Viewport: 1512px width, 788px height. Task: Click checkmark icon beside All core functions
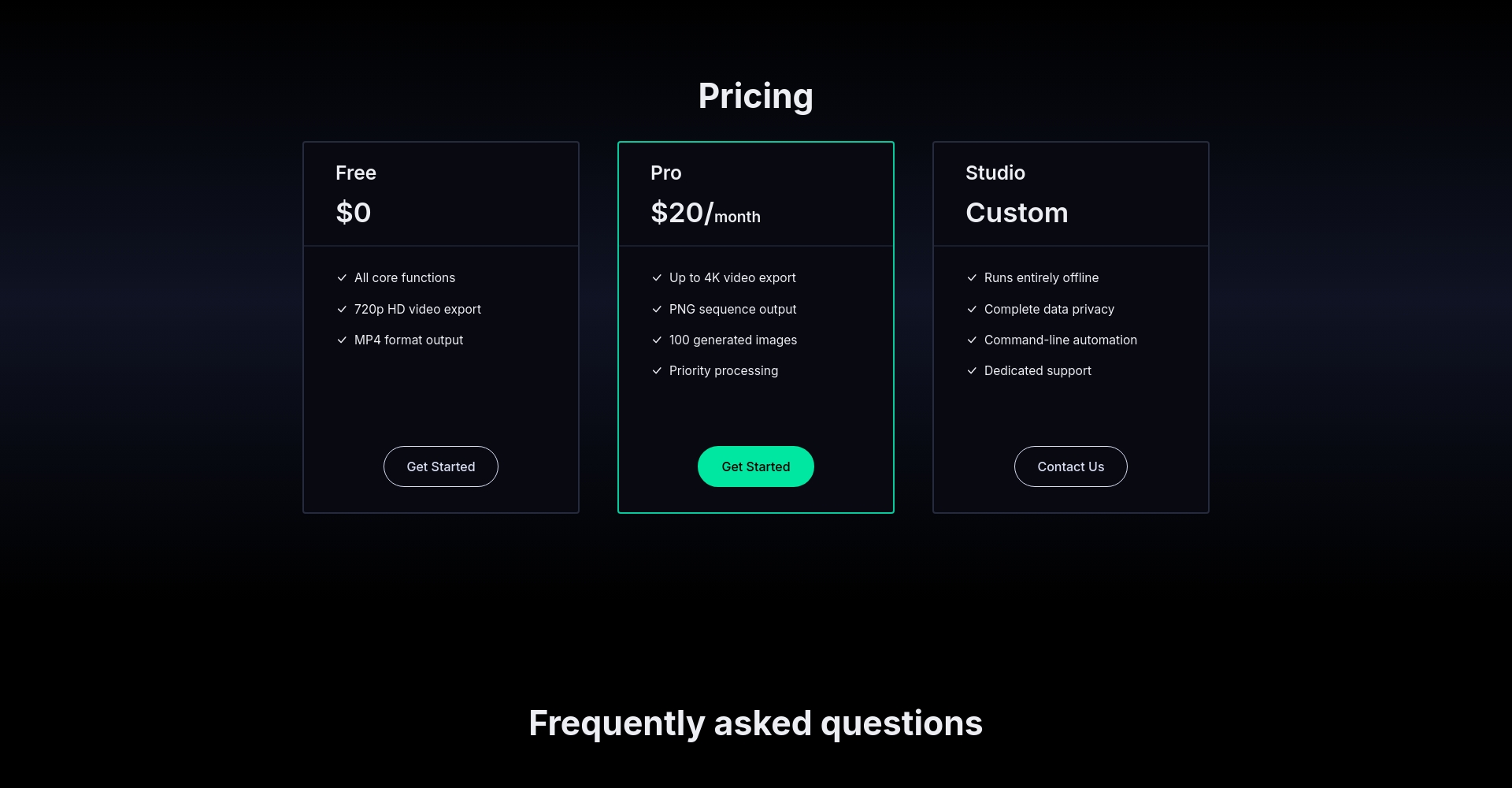342,278
